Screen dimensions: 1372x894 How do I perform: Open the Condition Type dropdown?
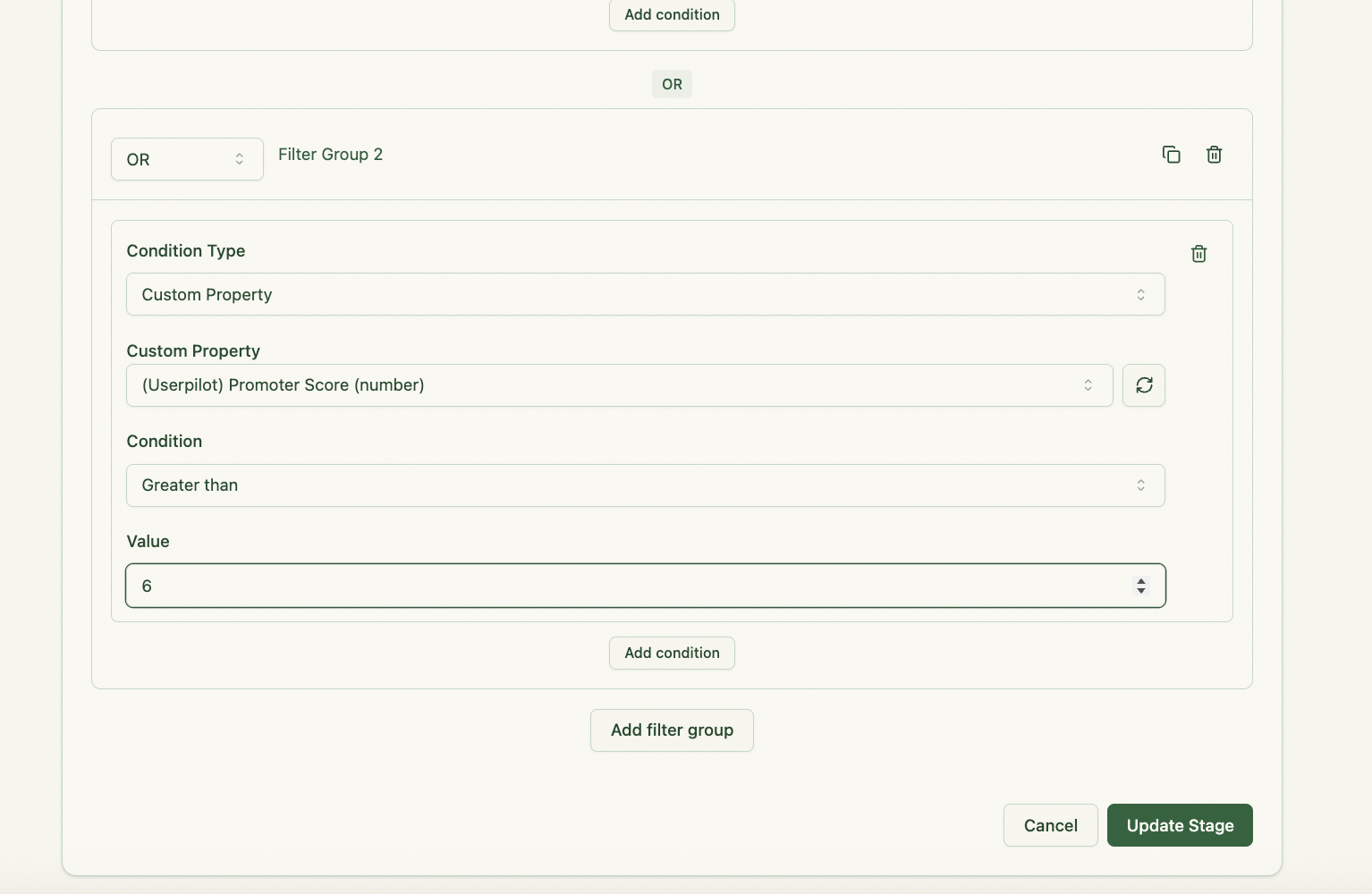646,294
